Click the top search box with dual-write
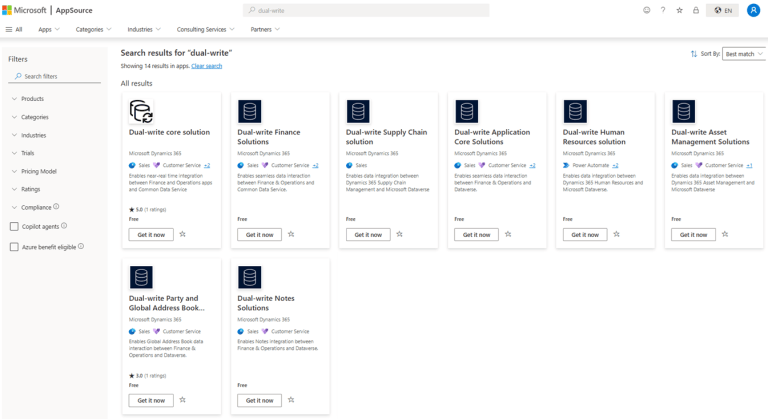The width and height of the screenshot is (768, 419). pyautogui.click(x=366, y=10)
